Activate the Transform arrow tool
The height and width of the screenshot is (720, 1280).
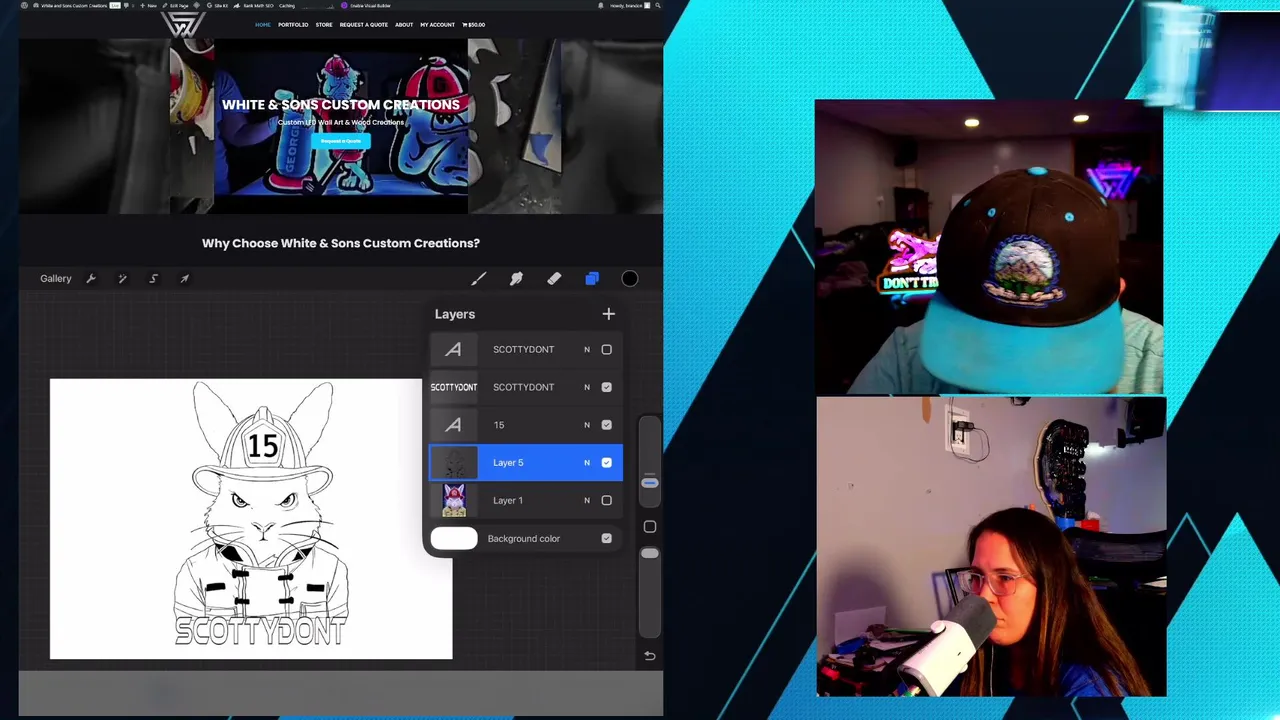pyautogui.click(x=185, y=279)
